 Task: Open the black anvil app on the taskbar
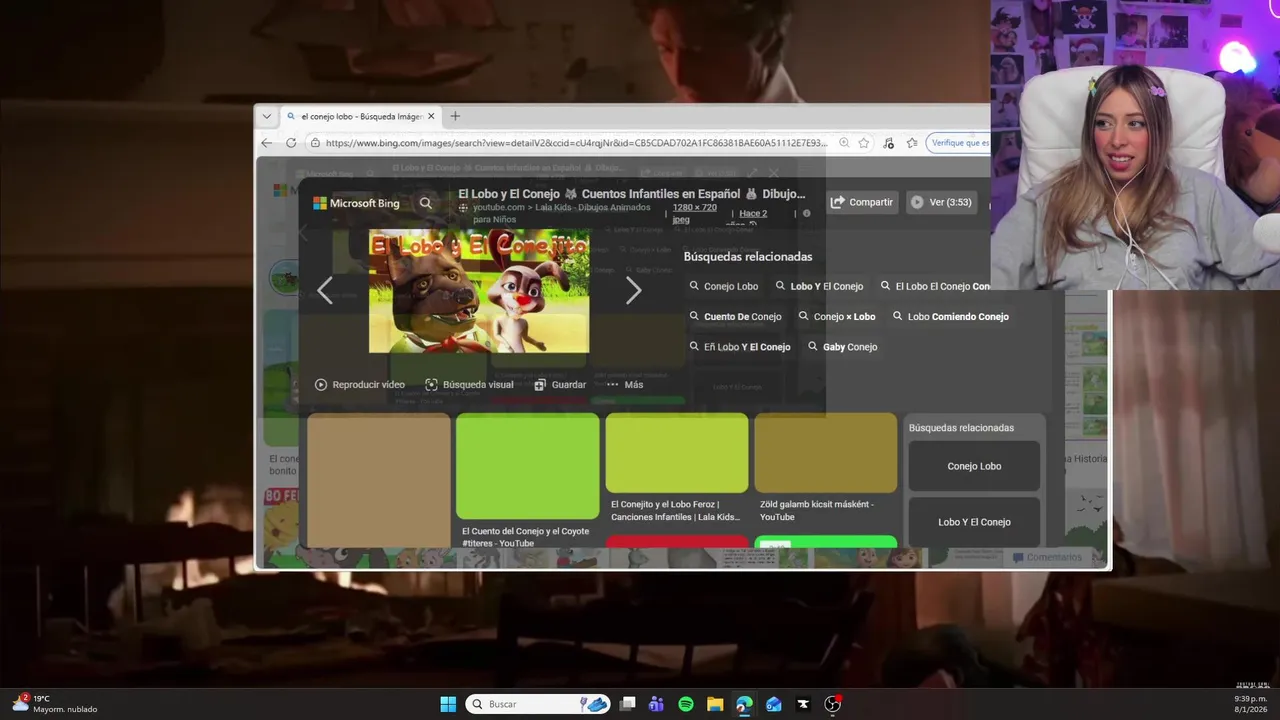click(803, 704)
